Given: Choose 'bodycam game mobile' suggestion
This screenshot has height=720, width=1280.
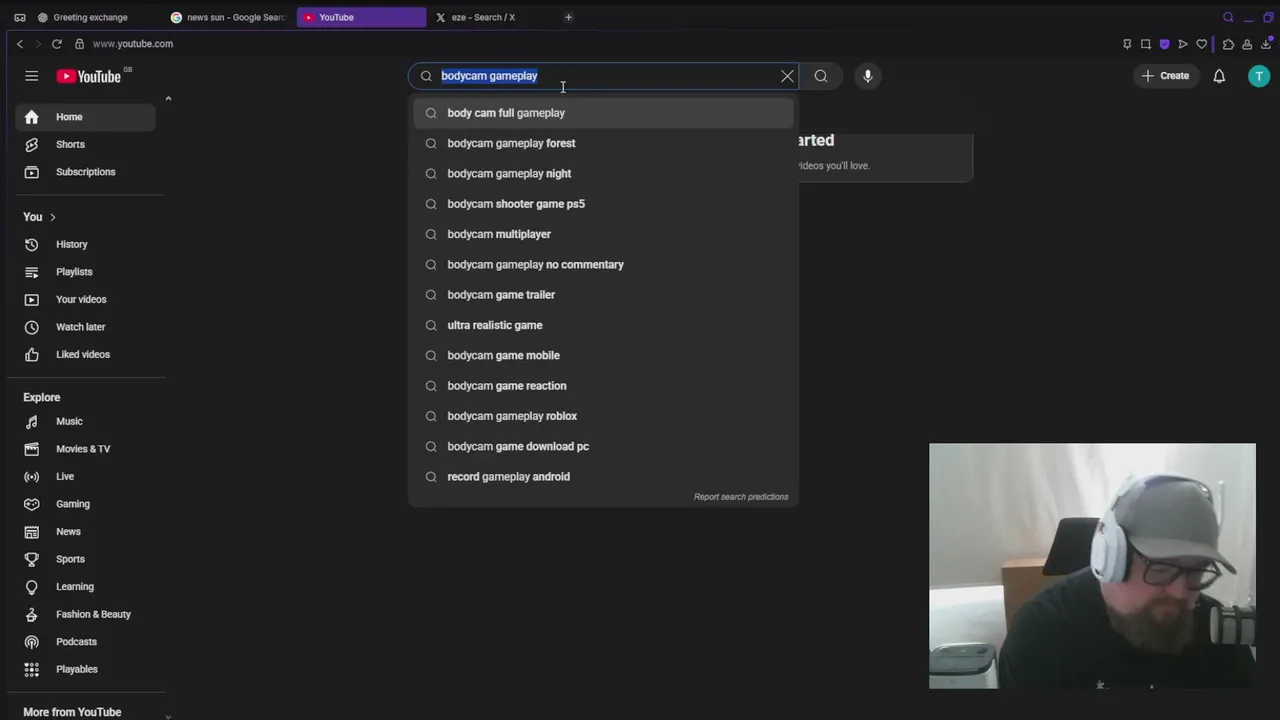Looking at the screenshot, I should pos(603,355).
